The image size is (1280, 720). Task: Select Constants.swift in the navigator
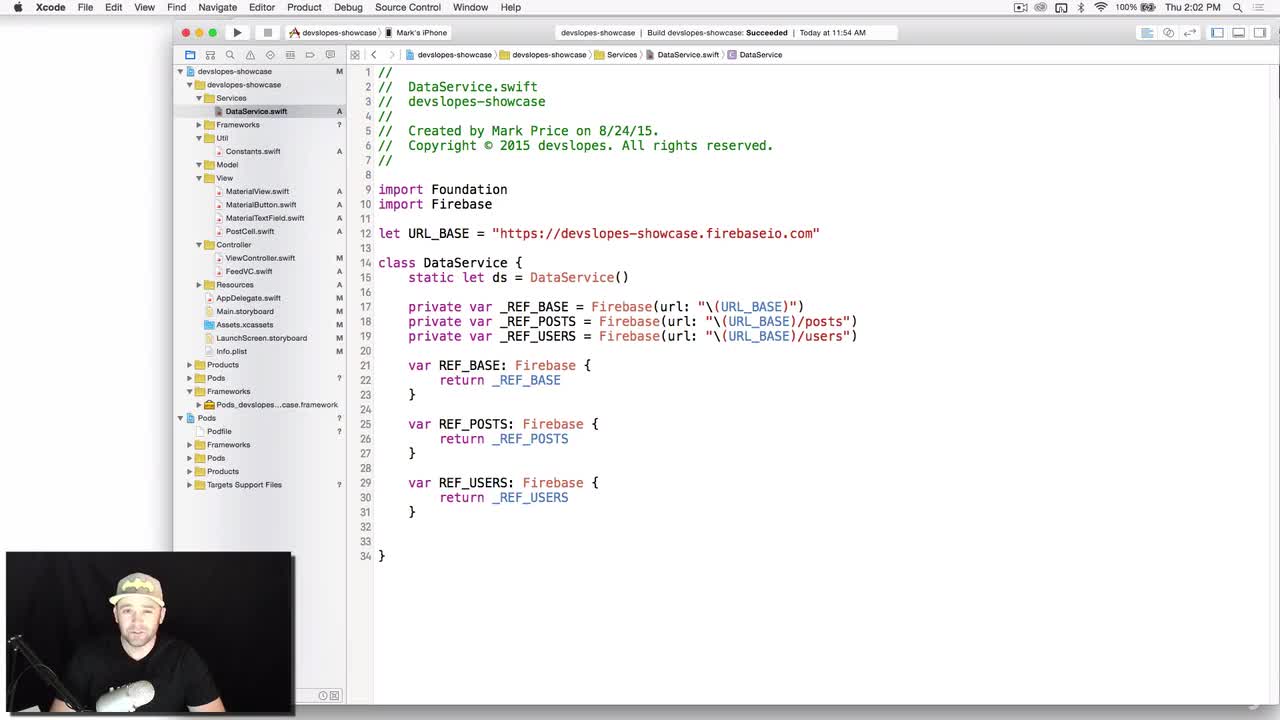[253, 151]
